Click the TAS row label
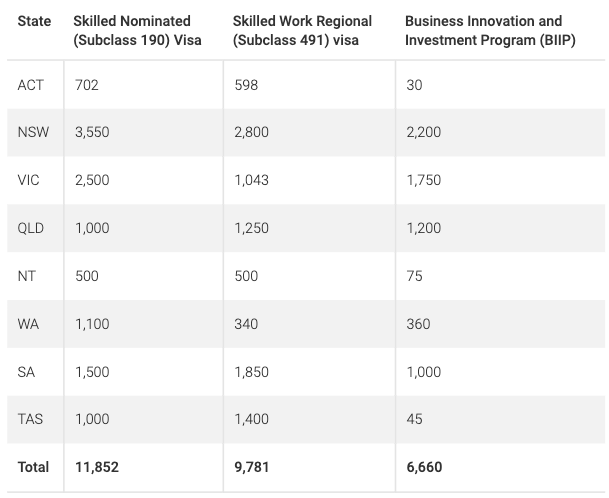This screenshot has height=498, width=609. coord(30,419)
